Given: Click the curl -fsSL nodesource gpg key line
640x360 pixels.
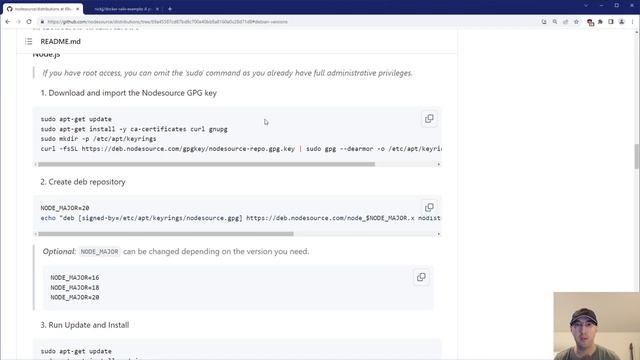Looking at the screenshot, I should point(241,149).
